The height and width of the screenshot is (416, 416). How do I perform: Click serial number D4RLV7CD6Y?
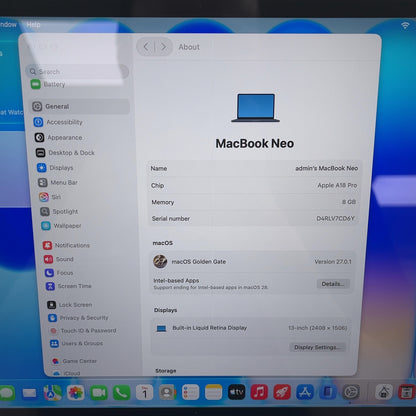(335, 219)
